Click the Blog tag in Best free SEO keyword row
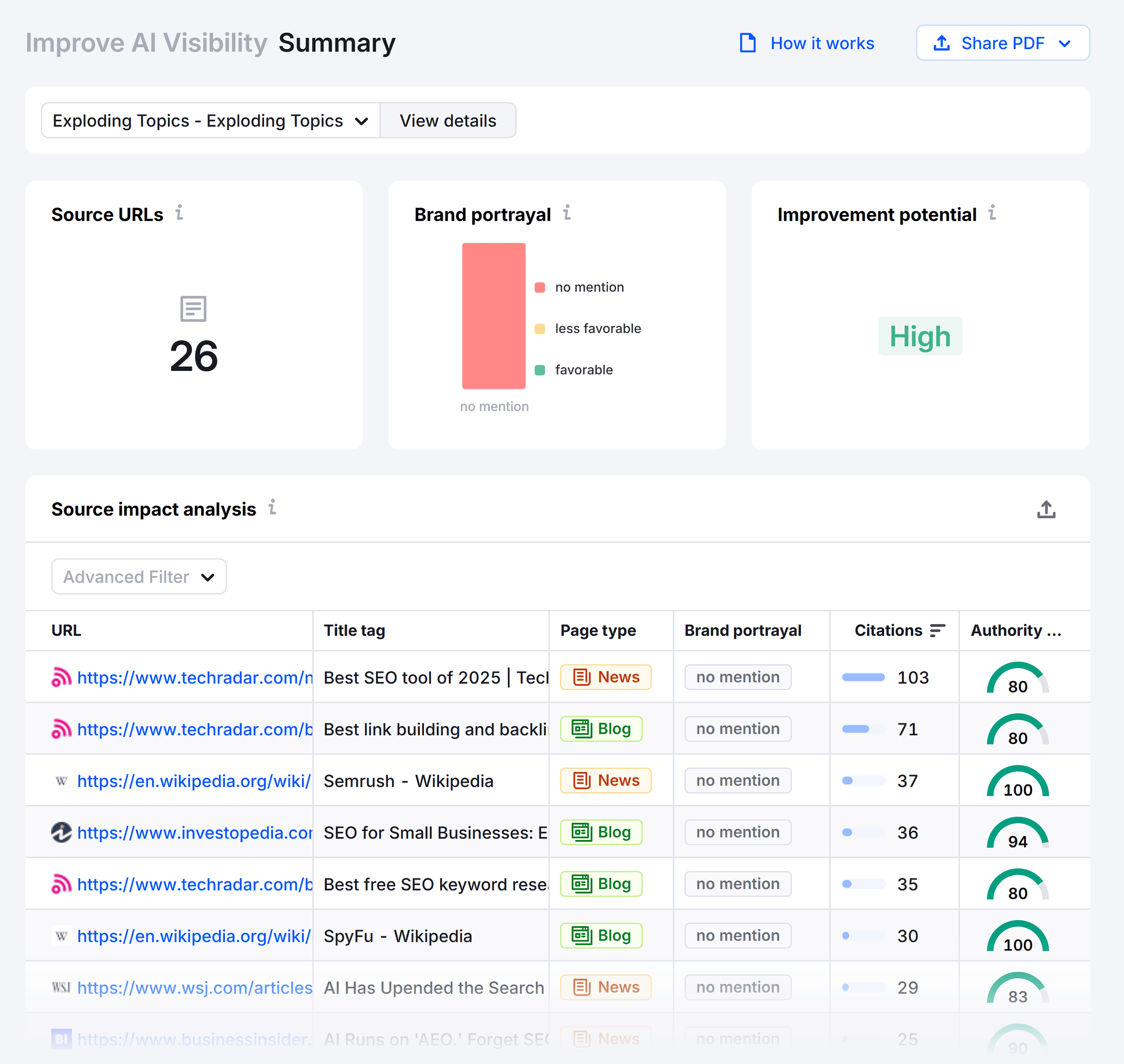 pyautogui.click(x=601, y=884)
